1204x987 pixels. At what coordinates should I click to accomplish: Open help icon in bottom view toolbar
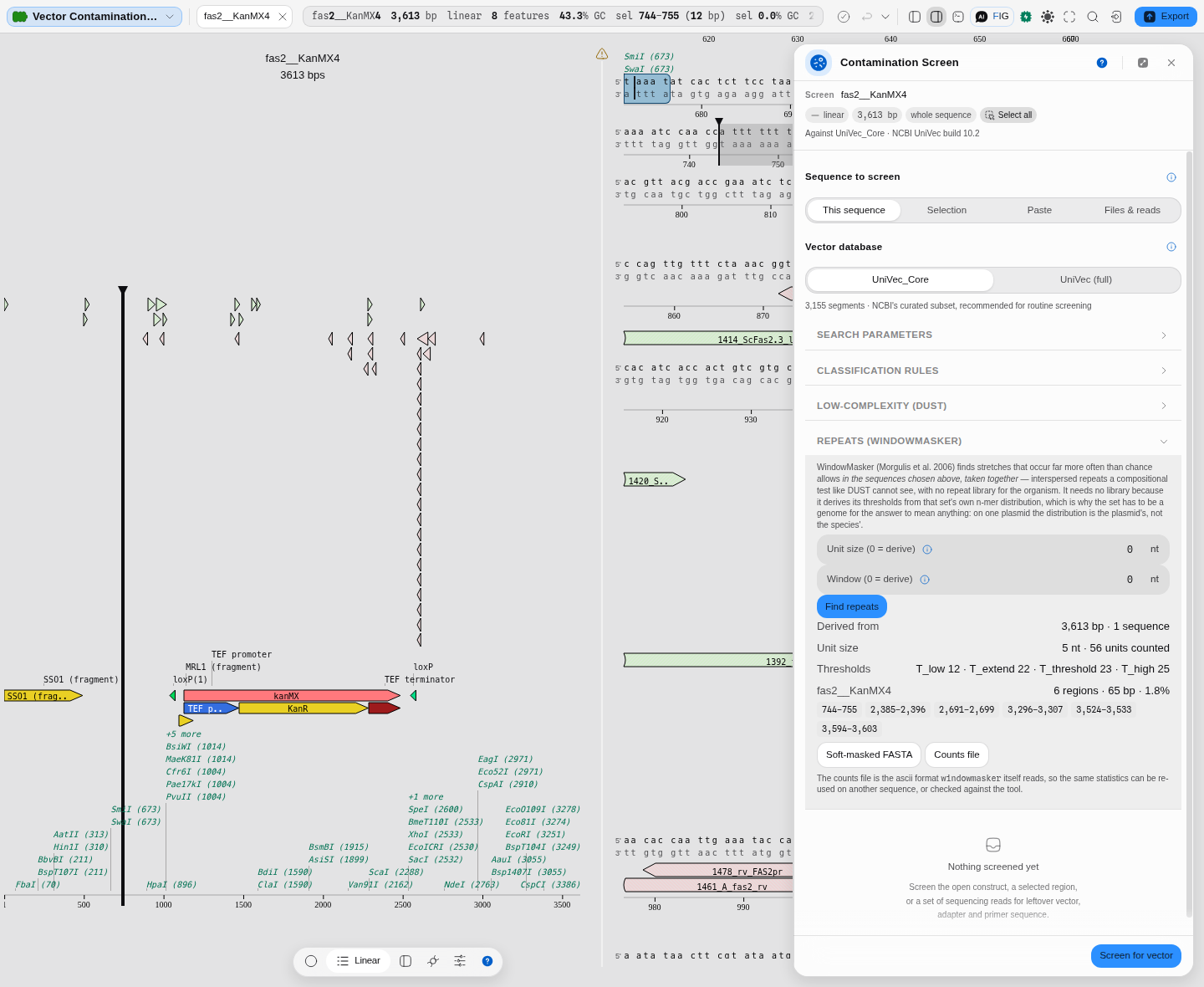pos(487,961)
